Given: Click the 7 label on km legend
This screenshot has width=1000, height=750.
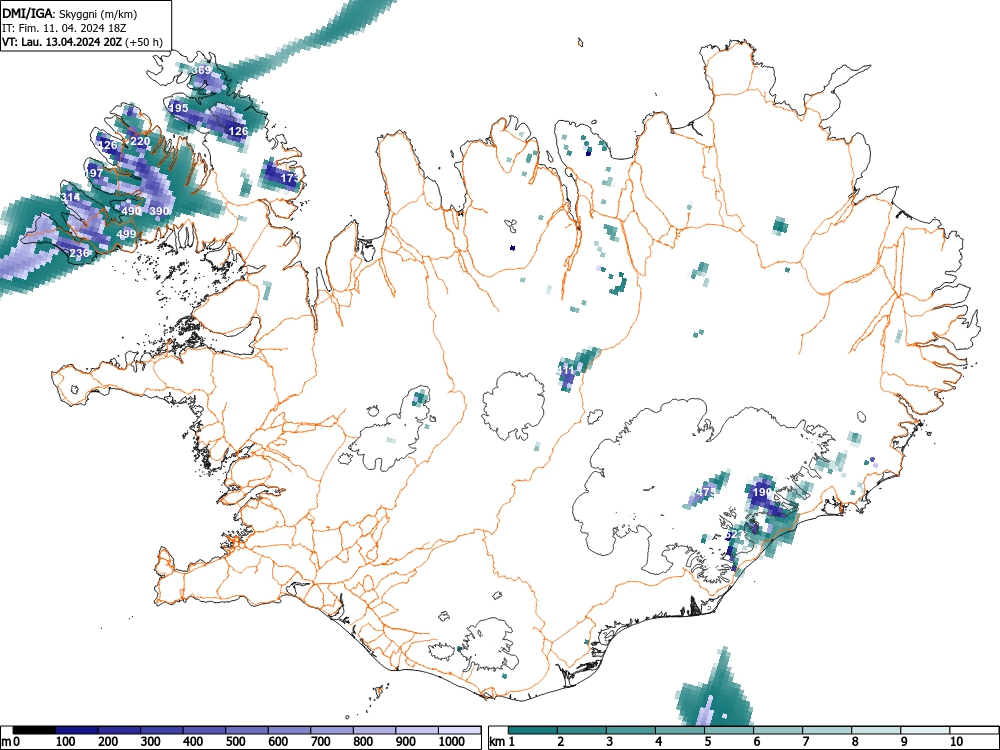Looking at the screenshot, I should pyautogui.click(x=806, y=742).
